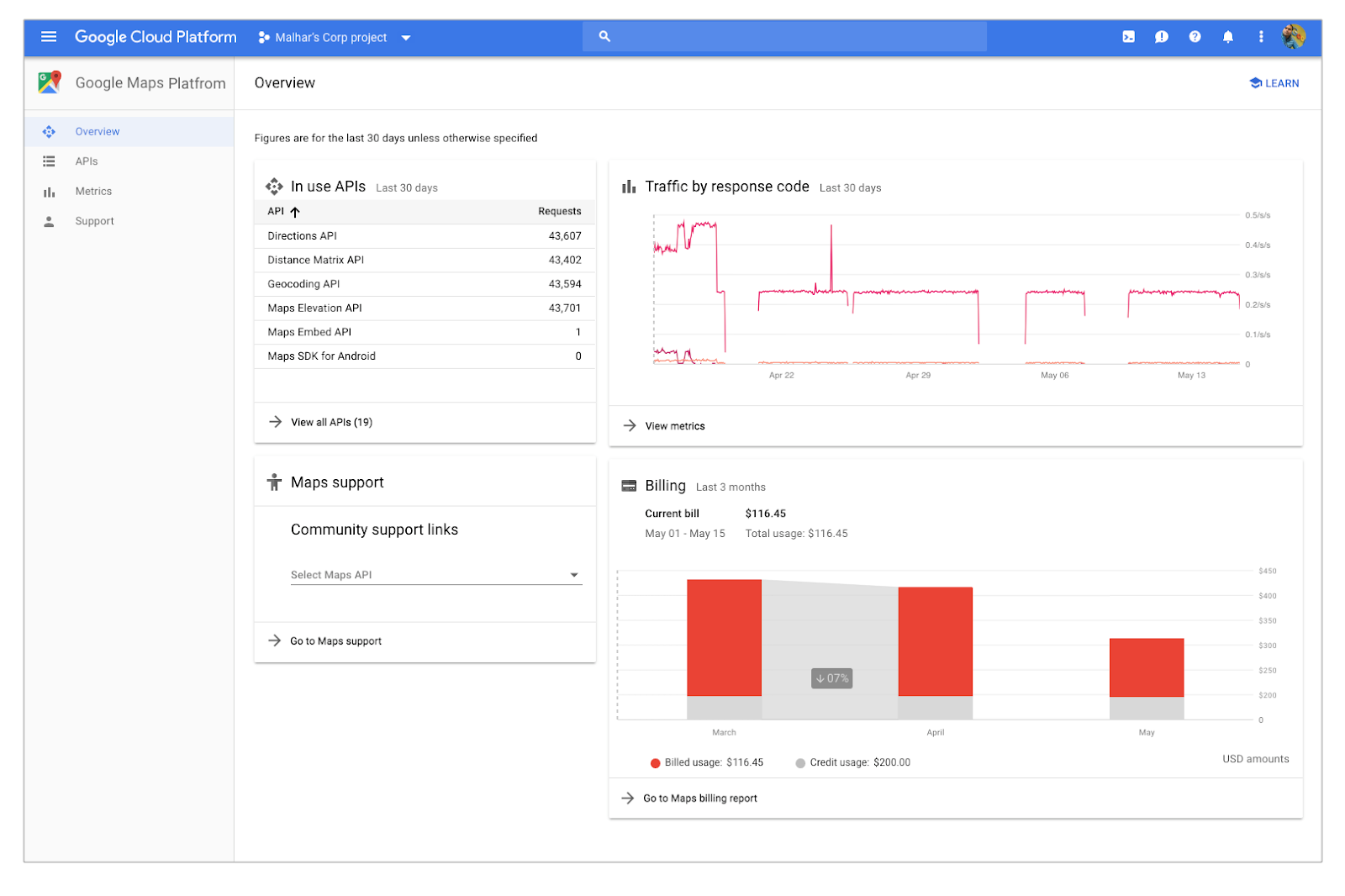1345x896 pixels.
Task: Open the more options three-dot menu
Action: [x=1260, y=37]
